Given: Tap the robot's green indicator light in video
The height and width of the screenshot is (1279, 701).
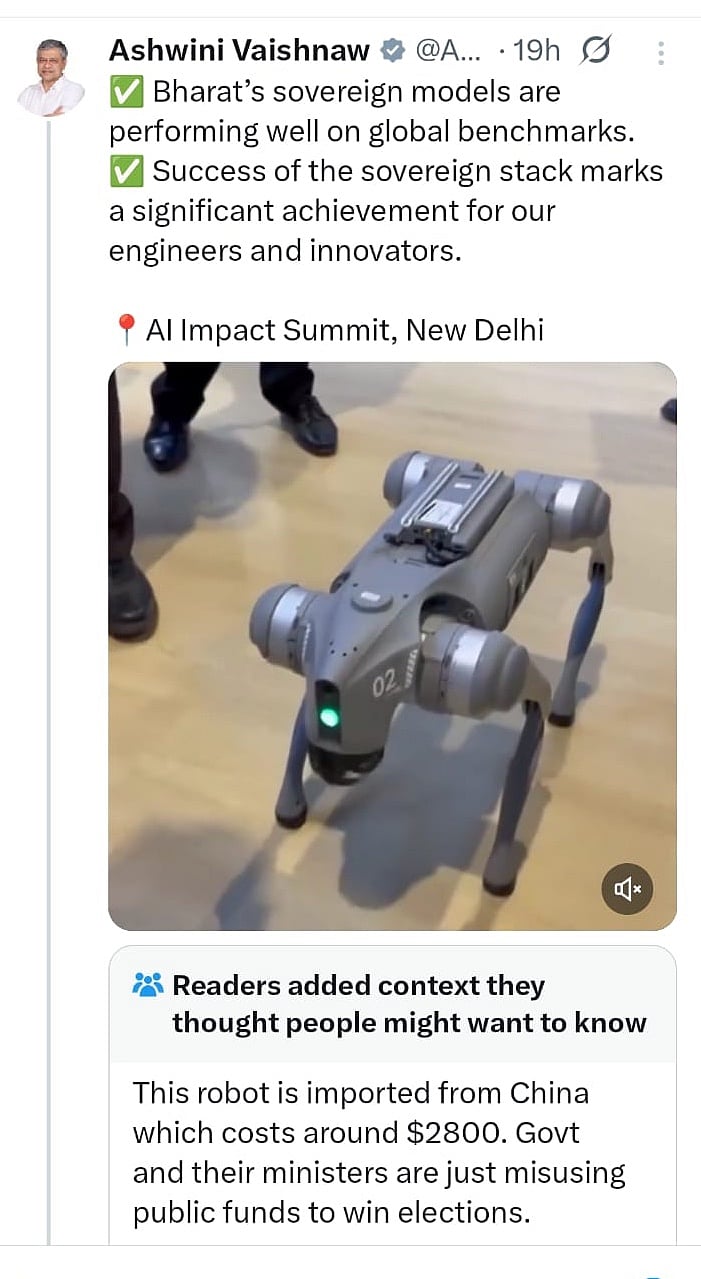Looking at the screenshot, I should point(328,717).
